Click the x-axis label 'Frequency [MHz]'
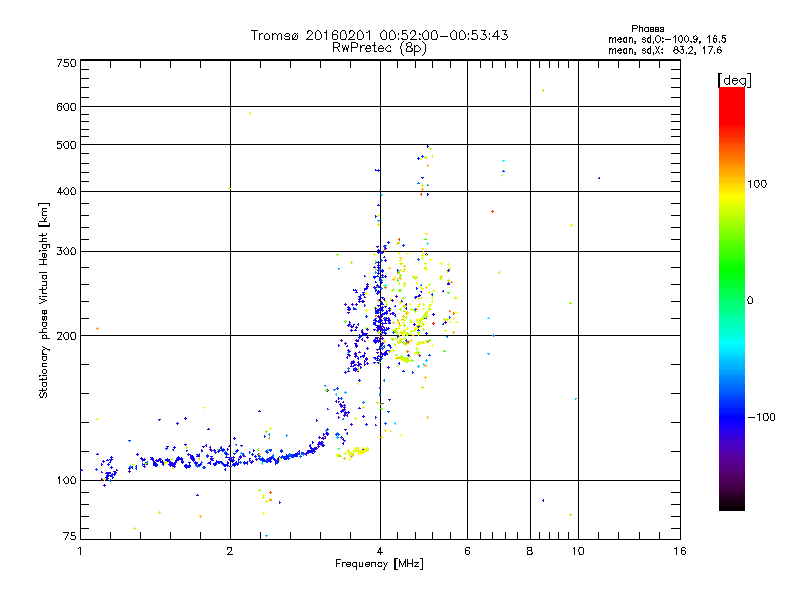Image resolution: width=800 pixels, height=600 pixels. pyautogui.click(x=379, y=564)
